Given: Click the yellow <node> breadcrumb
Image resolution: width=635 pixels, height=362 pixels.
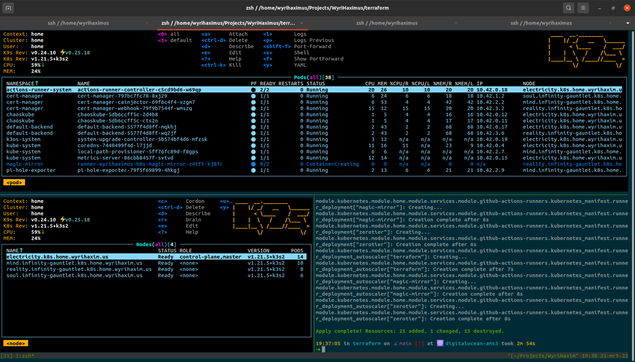Looking at the screenshot, I should 16,343.
